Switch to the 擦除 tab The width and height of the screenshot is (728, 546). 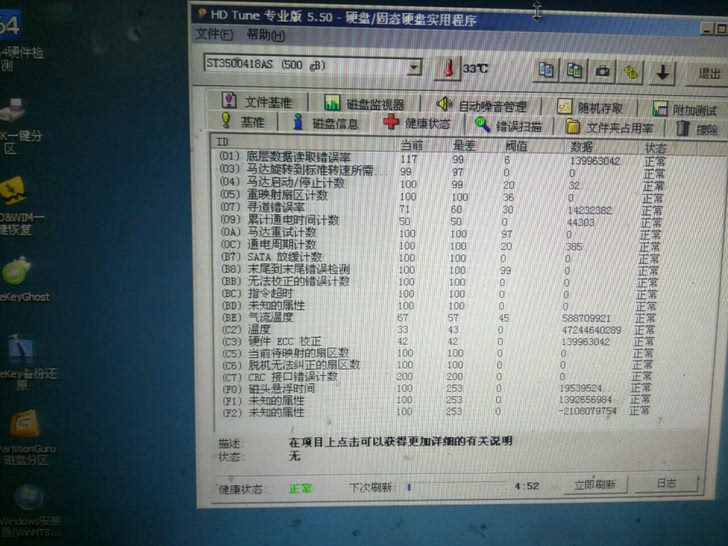698,129
